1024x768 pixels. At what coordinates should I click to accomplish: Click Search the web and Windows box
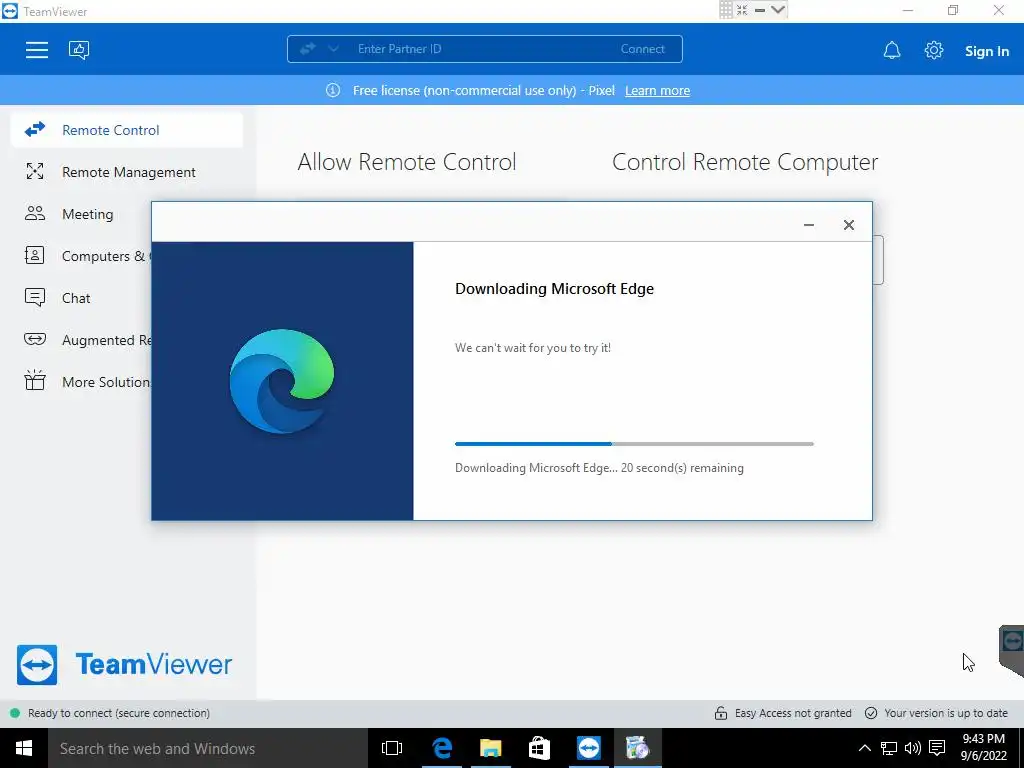208,748
